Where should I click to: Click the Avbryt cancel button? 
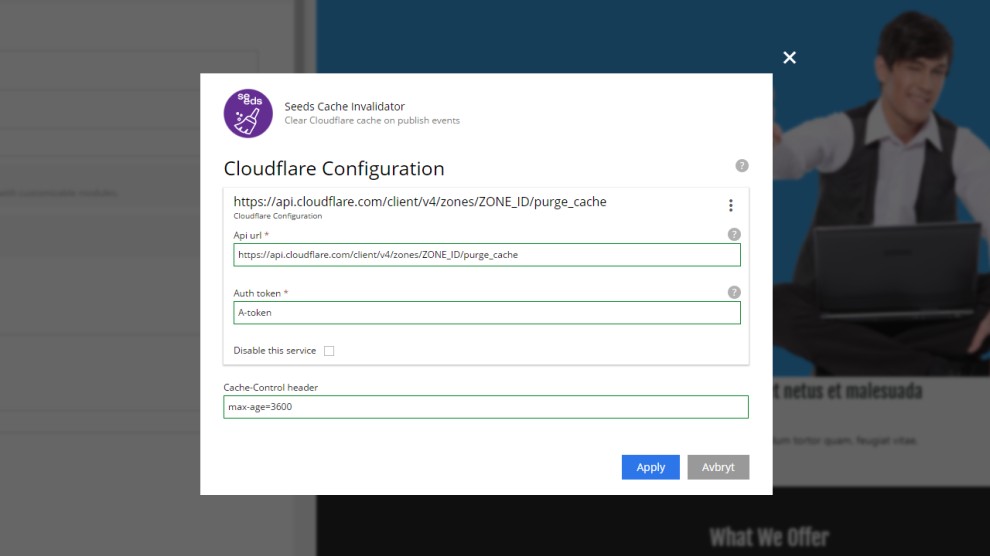point(718,467)
